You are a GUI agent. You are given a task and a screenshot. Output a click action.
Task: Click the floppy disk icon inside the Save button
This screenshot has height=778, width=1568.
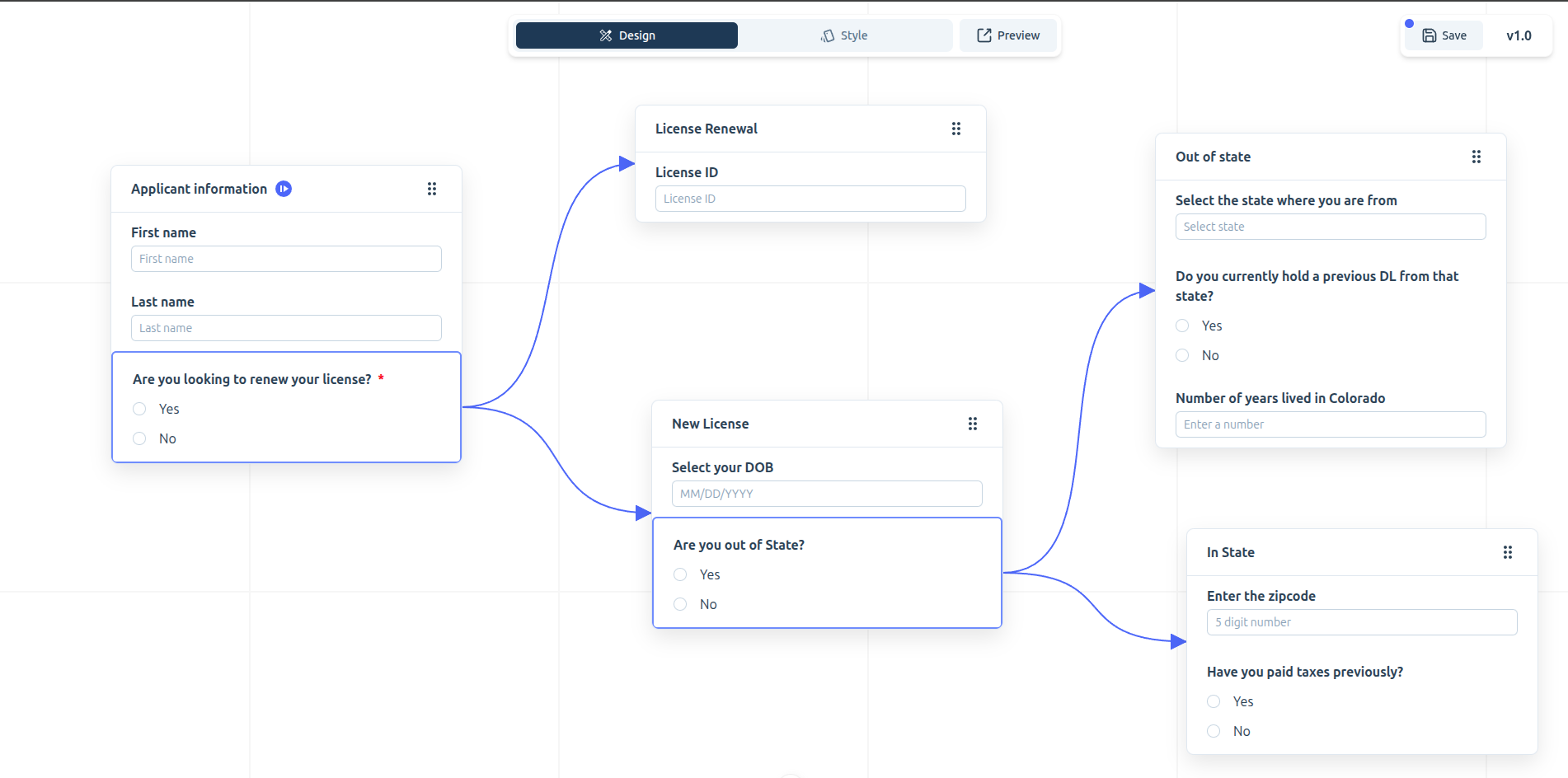tap(1428, 35)
